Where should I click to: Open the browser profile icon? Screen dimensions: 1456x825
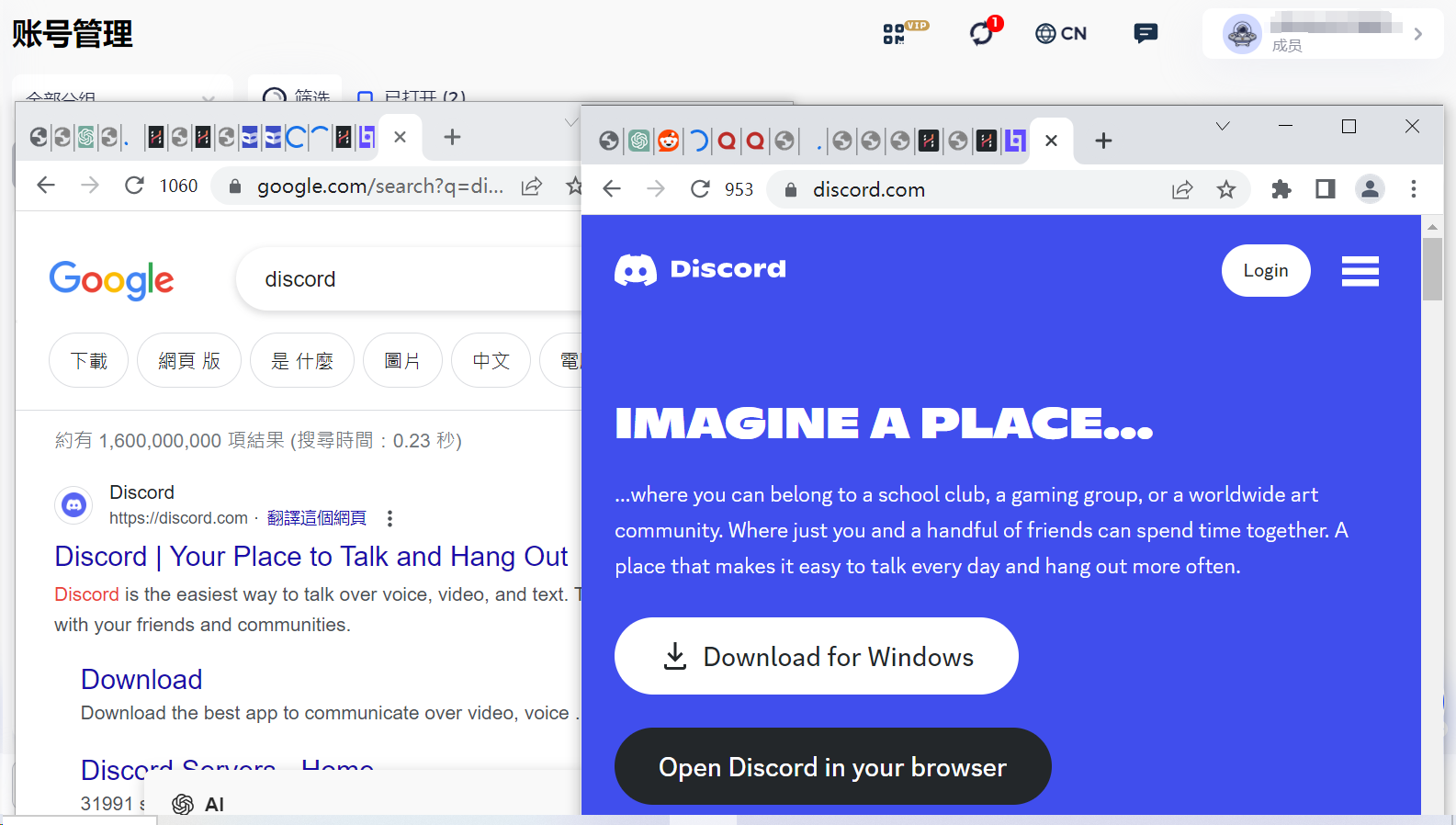(1370, 189)
